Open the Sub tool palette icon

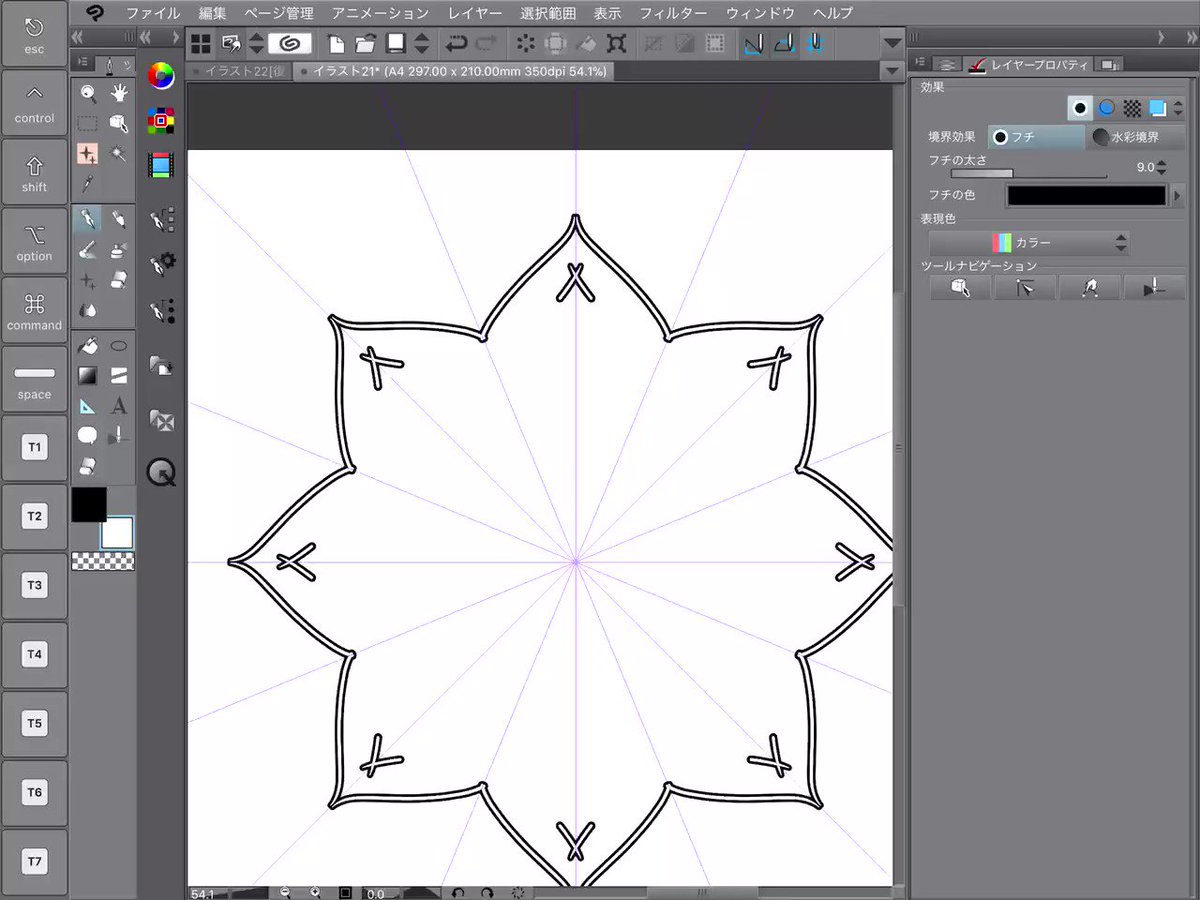tap(161, 219)
